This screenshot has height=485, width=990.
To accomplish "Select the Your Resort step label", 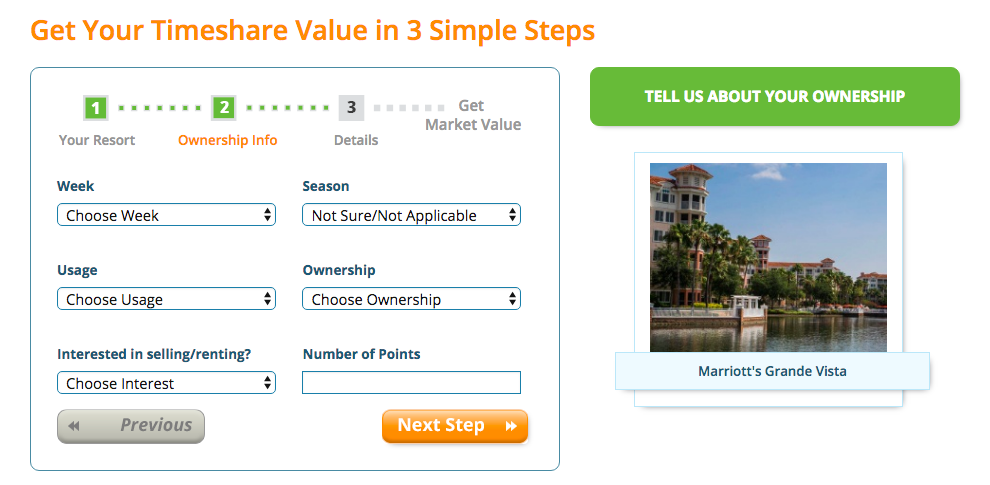I will 97,140.
